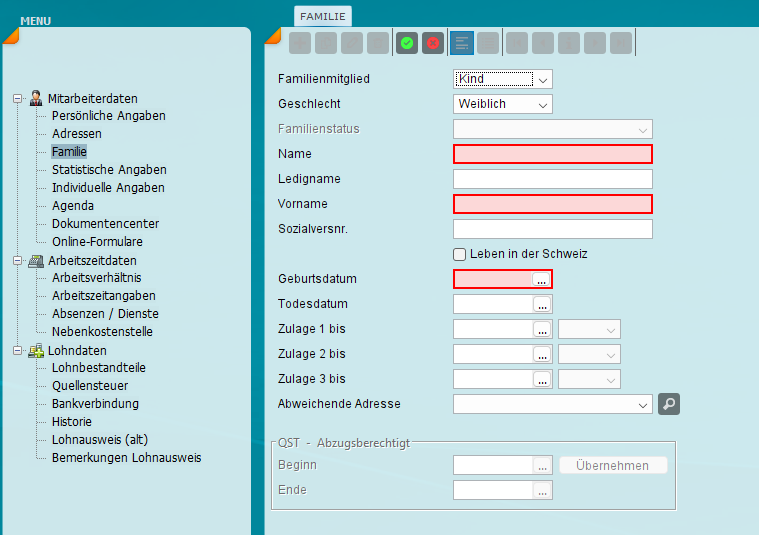Collapse the Mitarbeiterdaten tree node
The width and height of the screenshot is (759, 535).
17,99
